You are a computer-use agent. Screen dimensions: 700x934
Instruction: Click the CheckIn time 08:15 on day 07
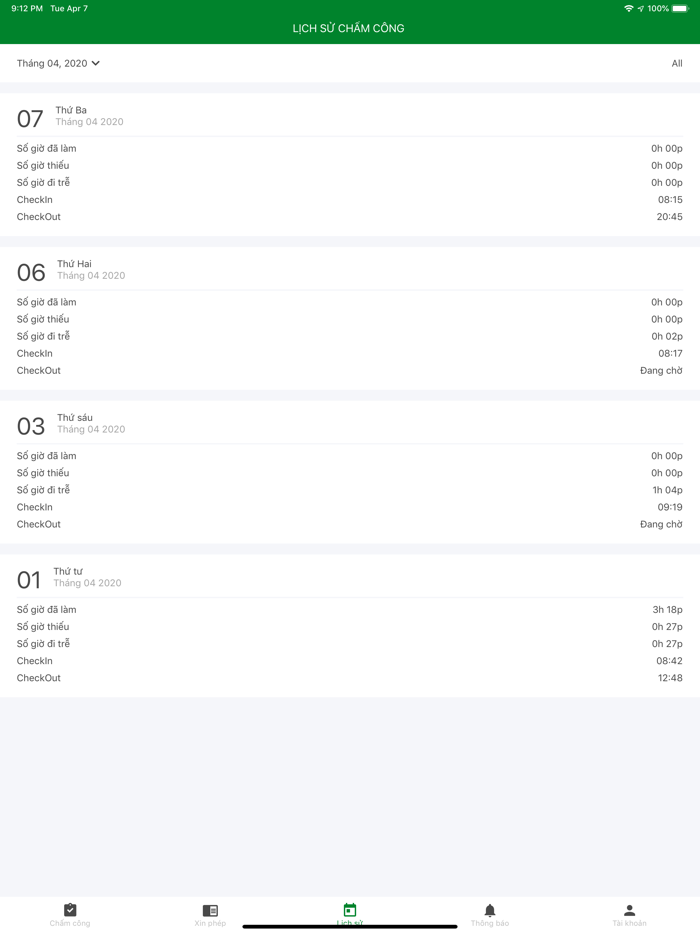point(671,199)
